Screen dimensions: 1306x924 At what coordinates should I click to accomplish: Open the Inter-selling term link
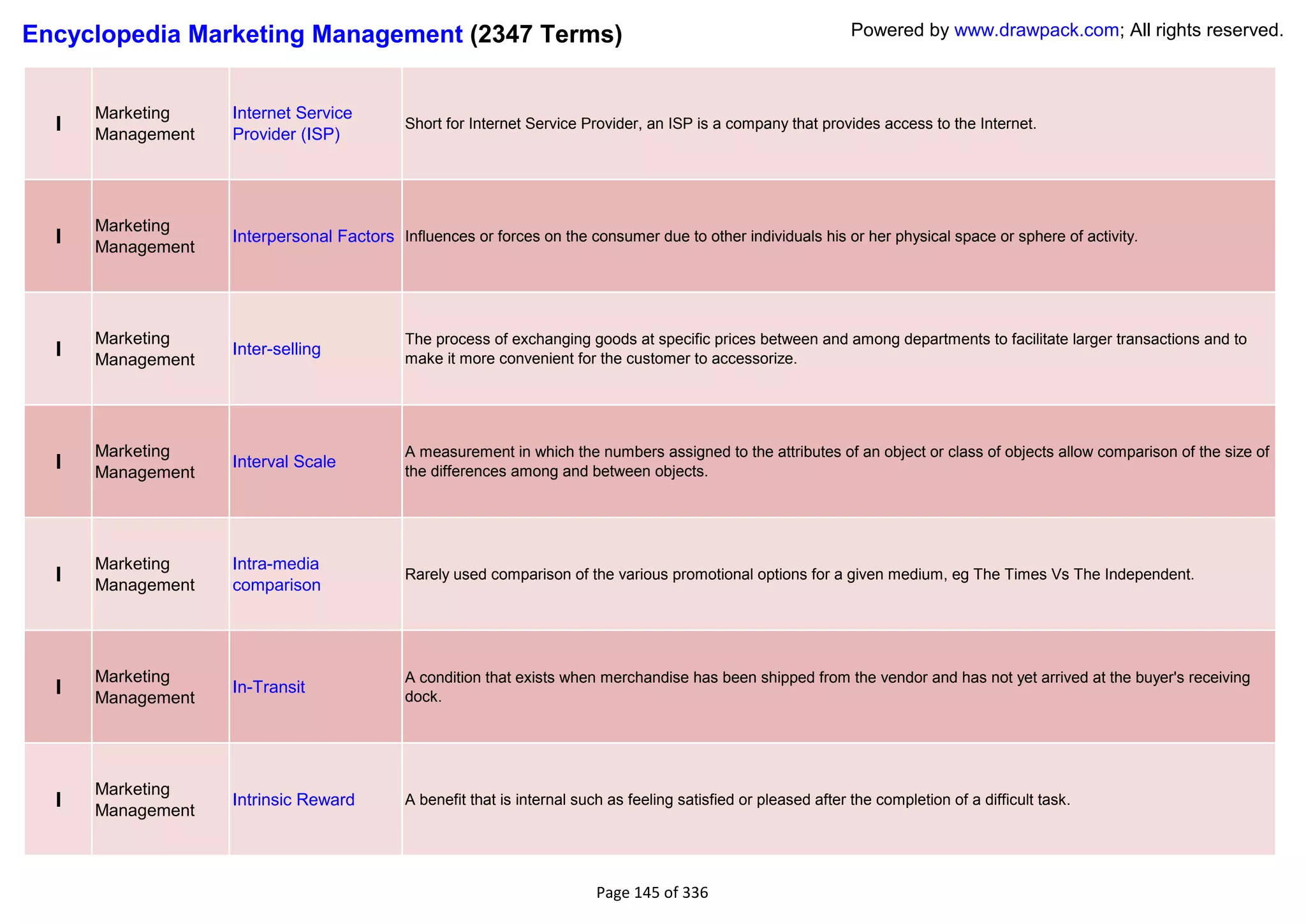tap(276, 349)
